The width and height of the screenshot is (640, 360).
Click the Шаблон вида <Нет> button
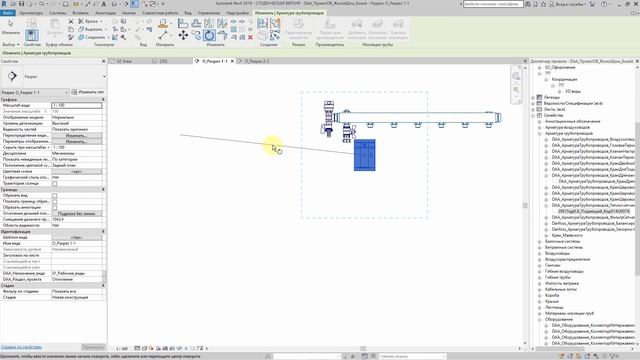[76, 238]
